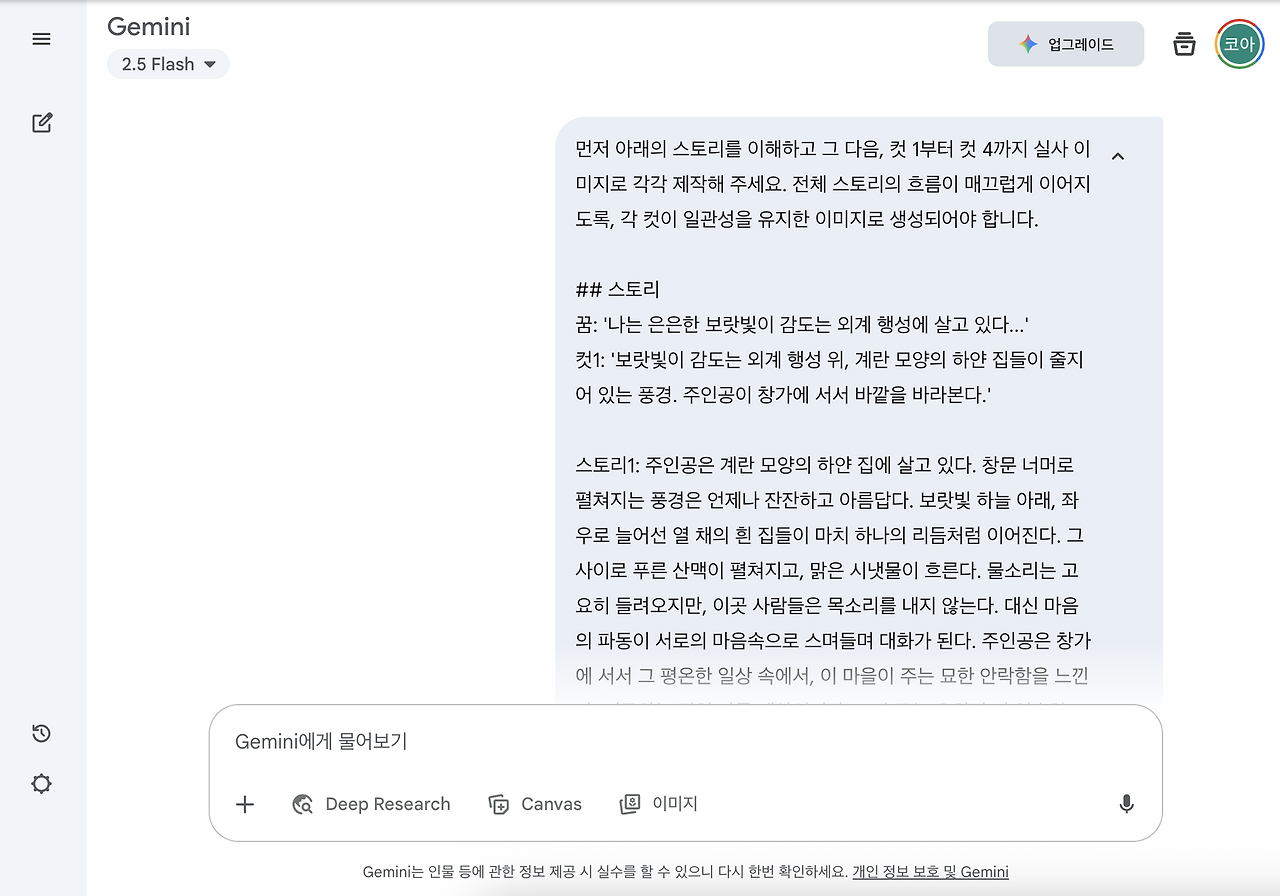Open the 코아 Google account avatar

(x=1239, y=43)
